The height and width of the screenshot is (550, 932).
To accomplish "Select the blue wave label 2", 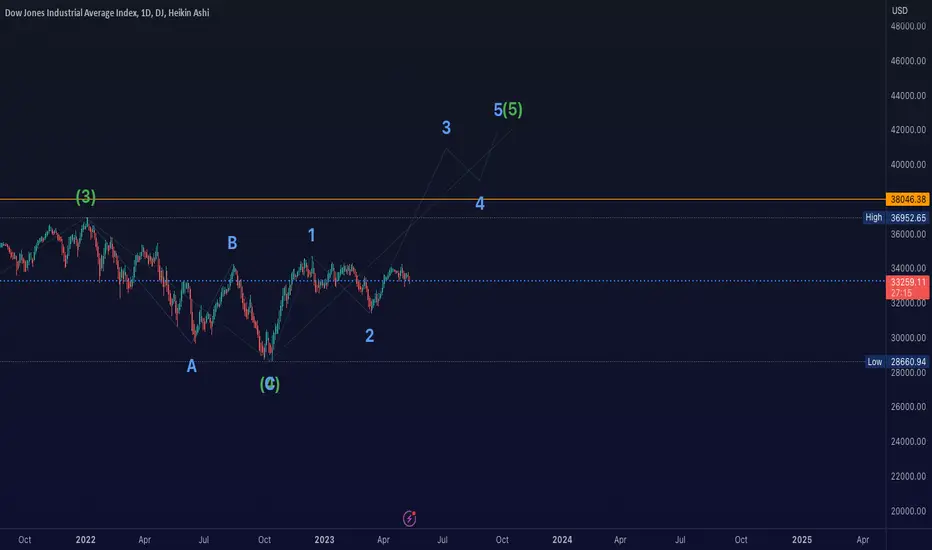I will 370,336.
